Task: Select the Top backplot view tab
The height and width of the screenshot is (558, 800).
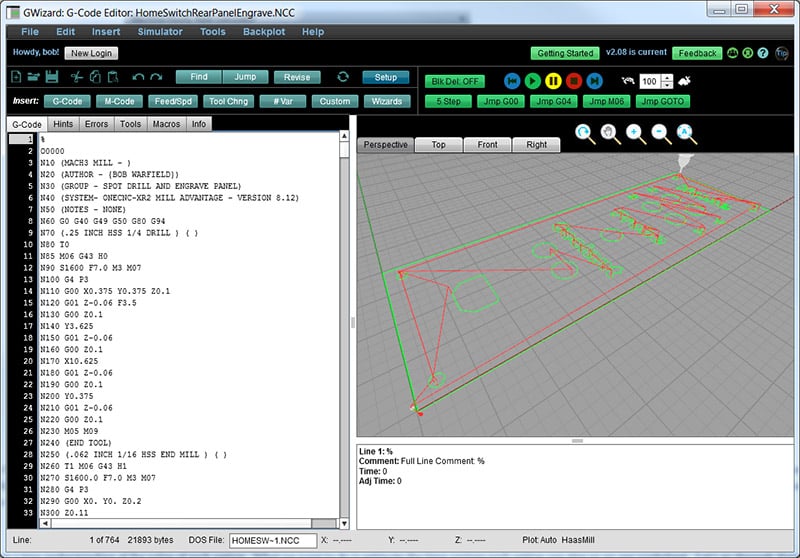Action: pyautogui.click(x=439, y=145)
